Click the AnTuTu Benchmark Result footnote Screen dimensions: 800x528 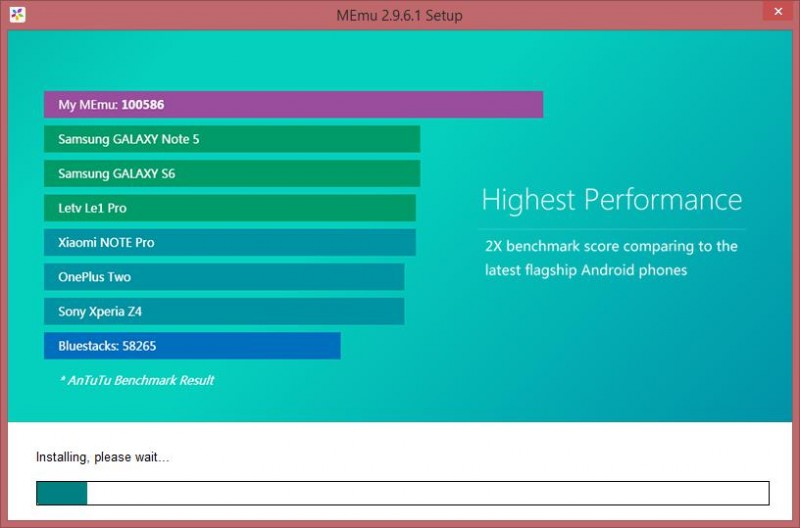pos(137,380)
